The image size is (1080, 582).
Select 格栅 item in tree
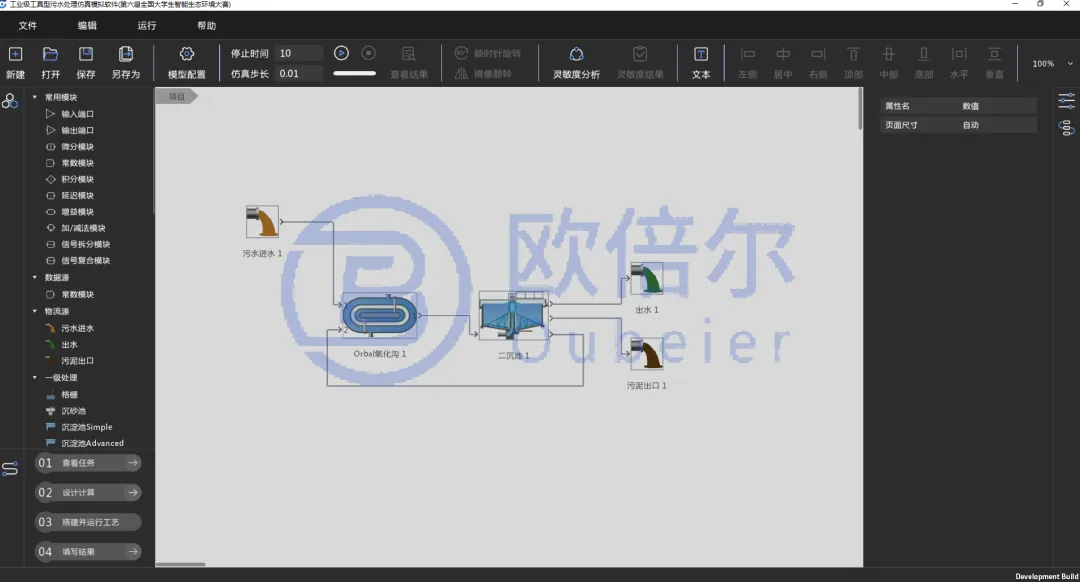click(69, 395)
